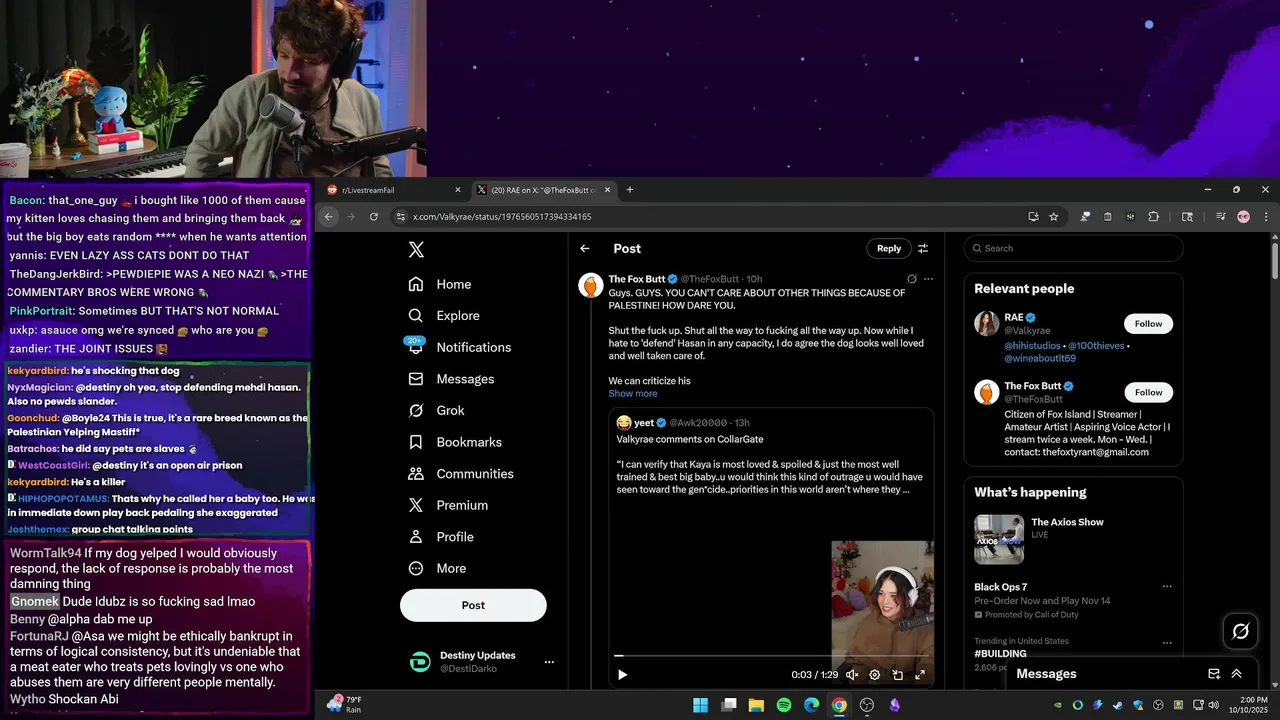Open Bookmarks in X sidebar

[x=456, y=442]
